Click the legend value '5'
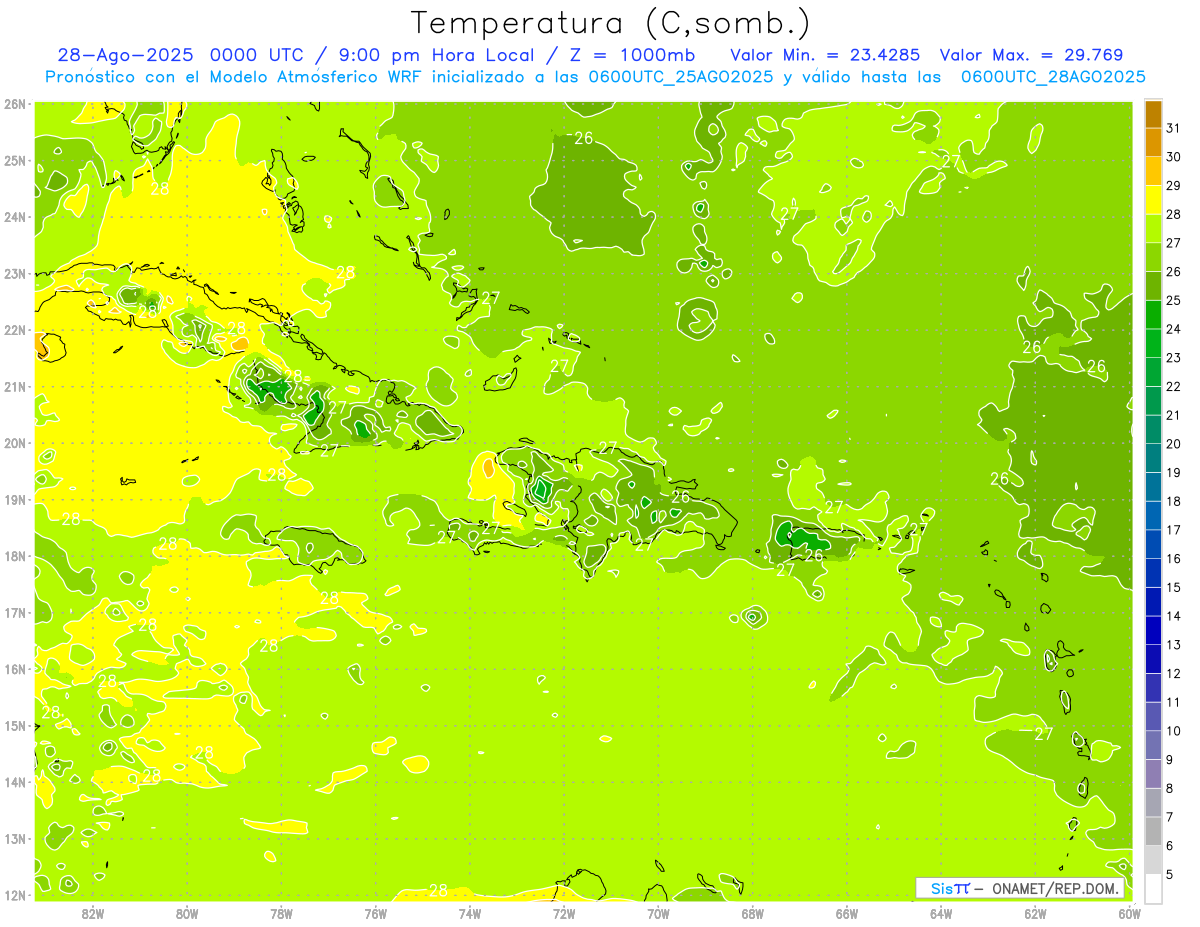 1170,874
